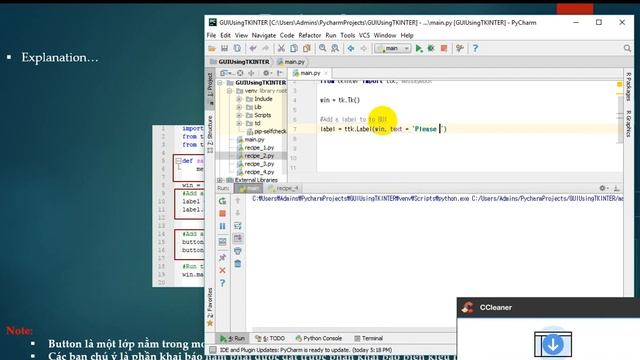The image size is (640, 360).
Task: Click the Down stack trace arrow in Run panel
Action: pos(238,213)
